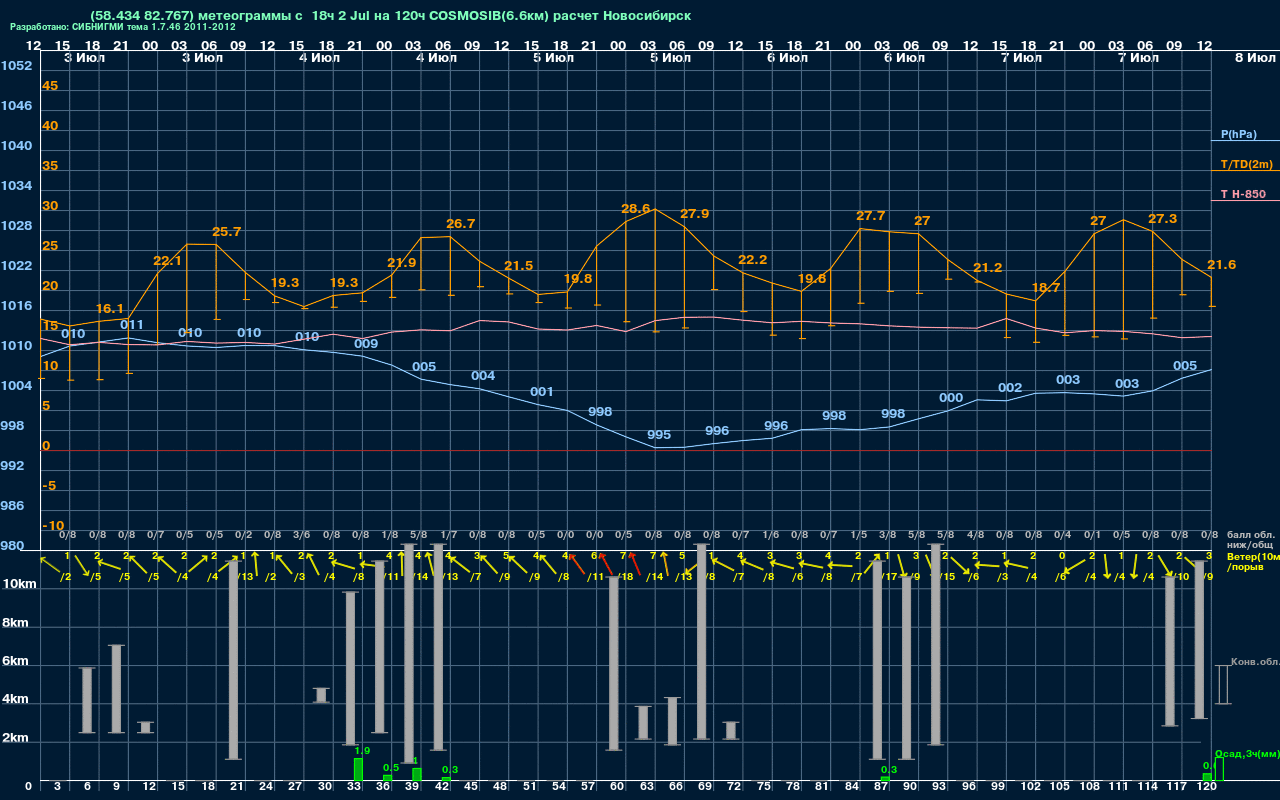Click the 18.7 temperature label

[x=1046, y=287]
